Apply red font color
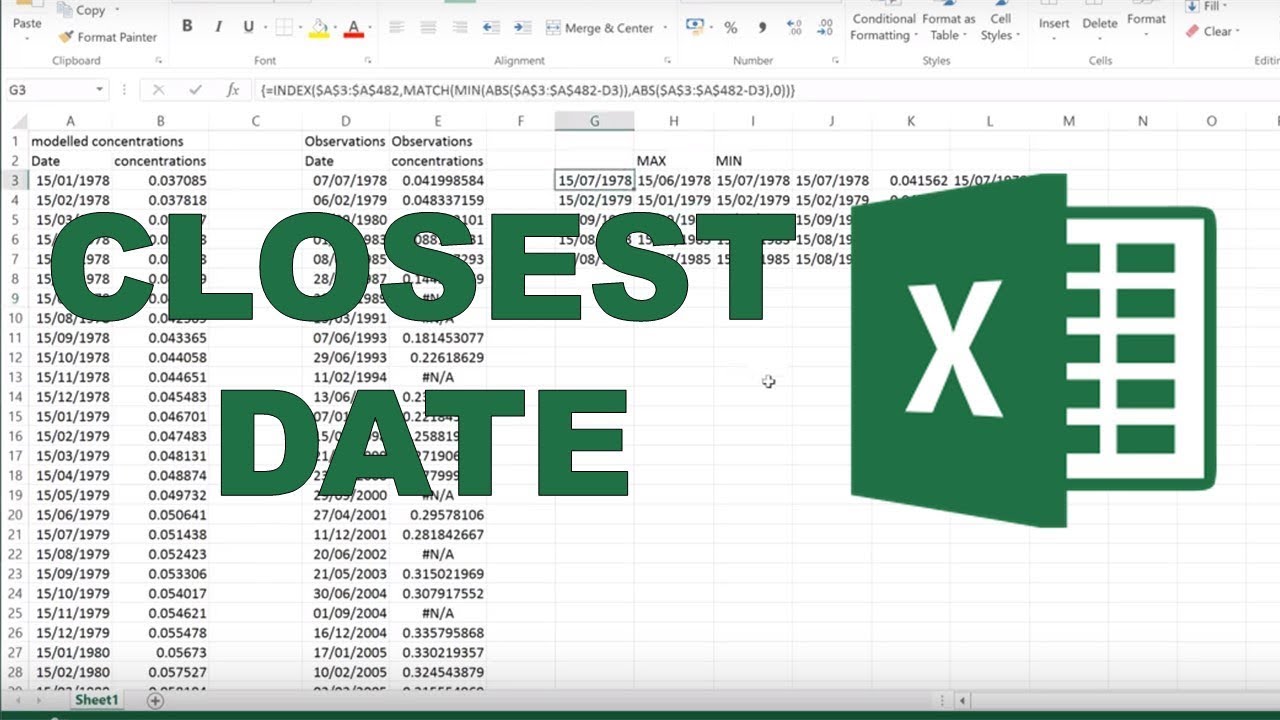Screen dimensions: 1280x720 (x=353, y=28)
